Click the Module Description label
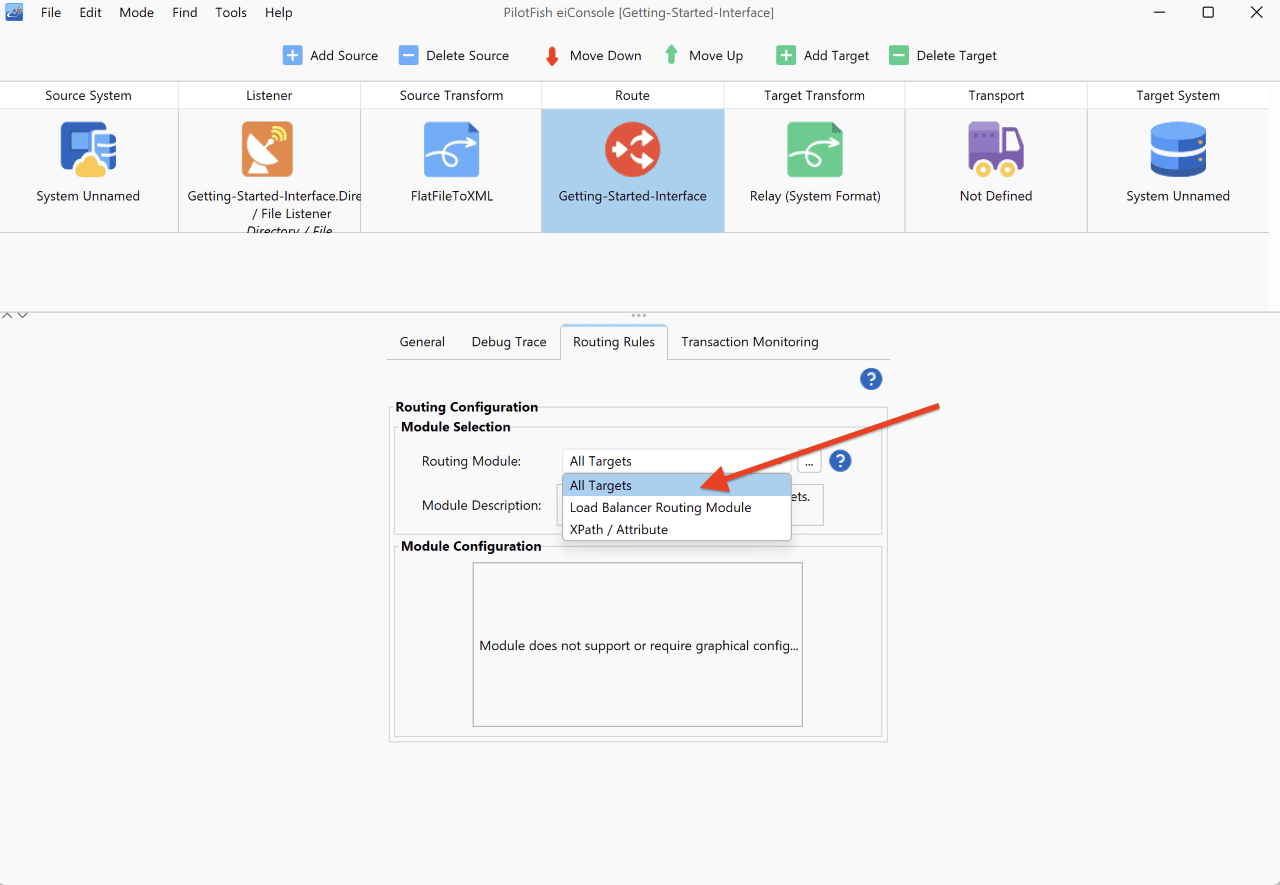This screenshot has width=1280, height=885. pos(482,505)
